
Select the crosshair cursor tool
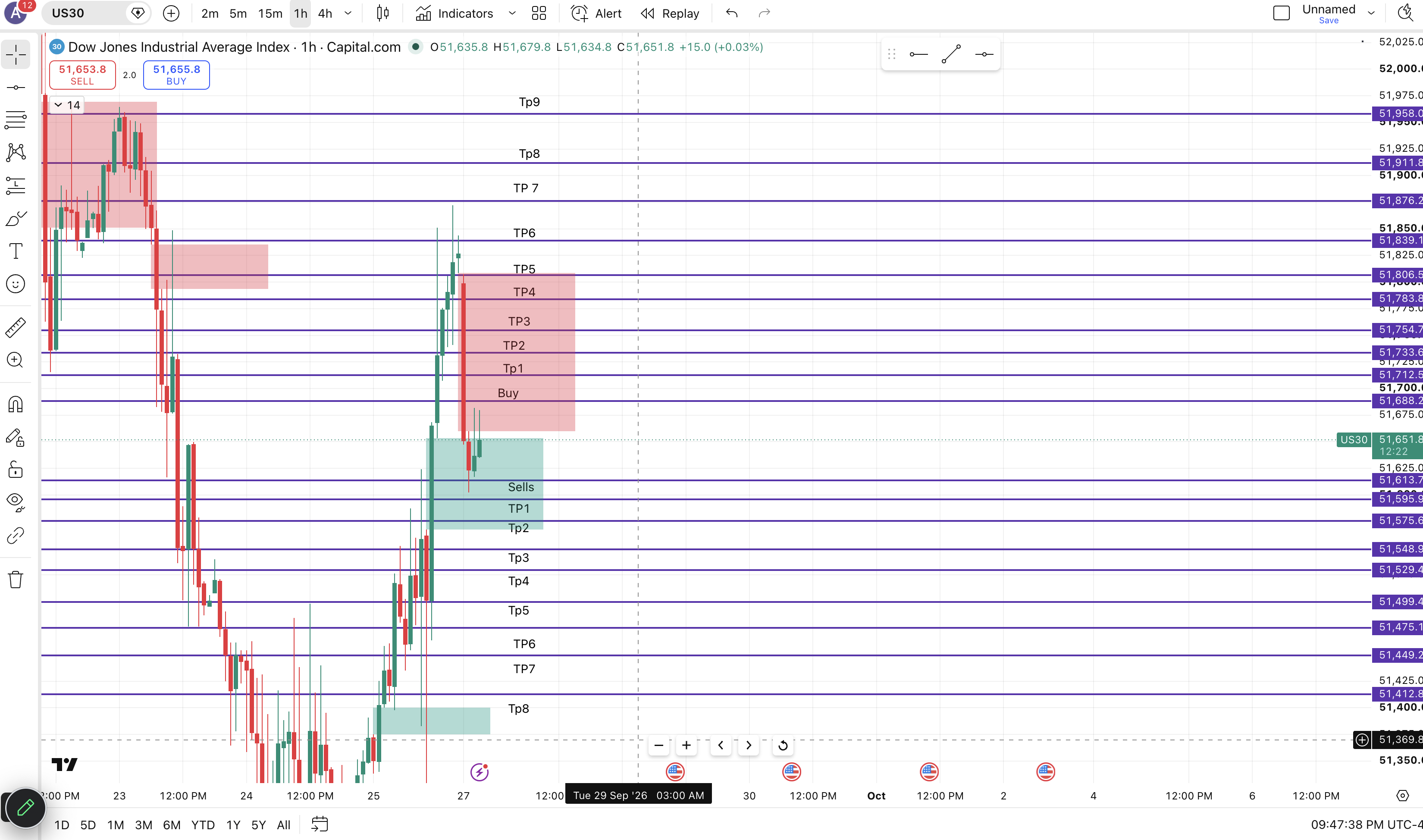16,55
